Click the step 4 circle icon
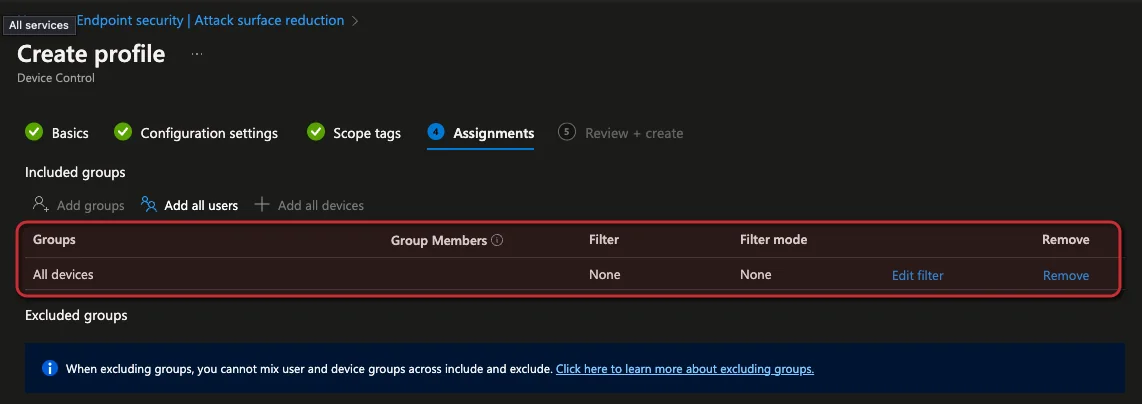Viewport: 1142px width, 404px height. (x=436, y=132)
